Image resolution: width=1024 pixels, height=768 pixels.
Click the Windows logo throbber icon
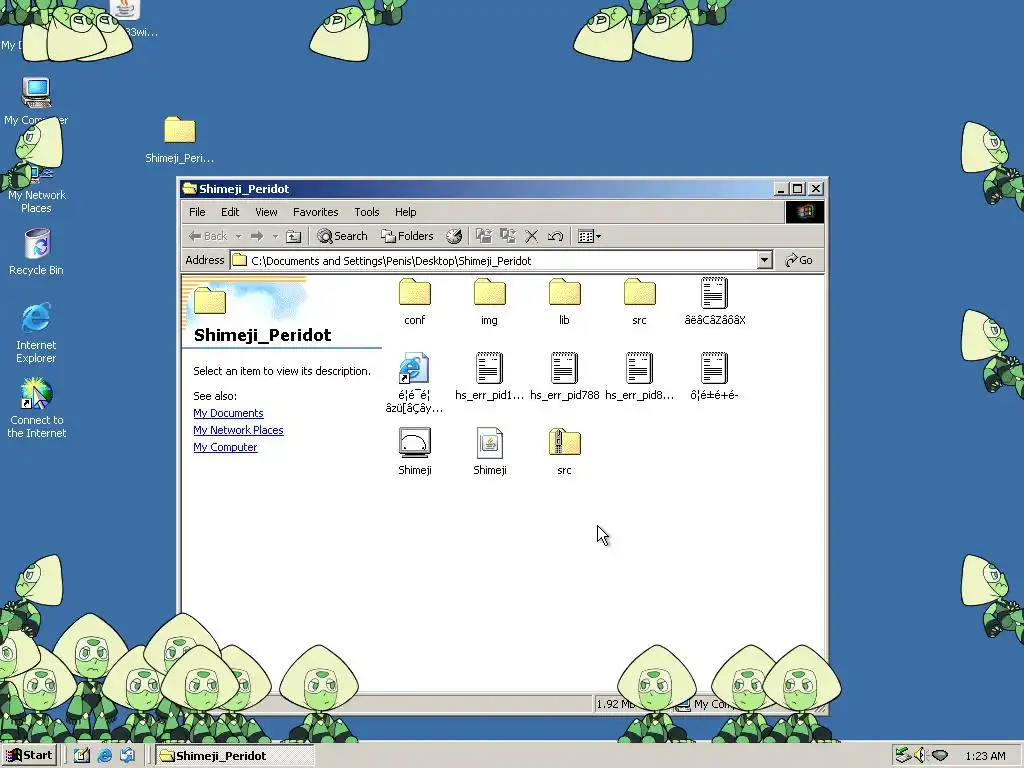pyautogui.click(x=805, y=212)
